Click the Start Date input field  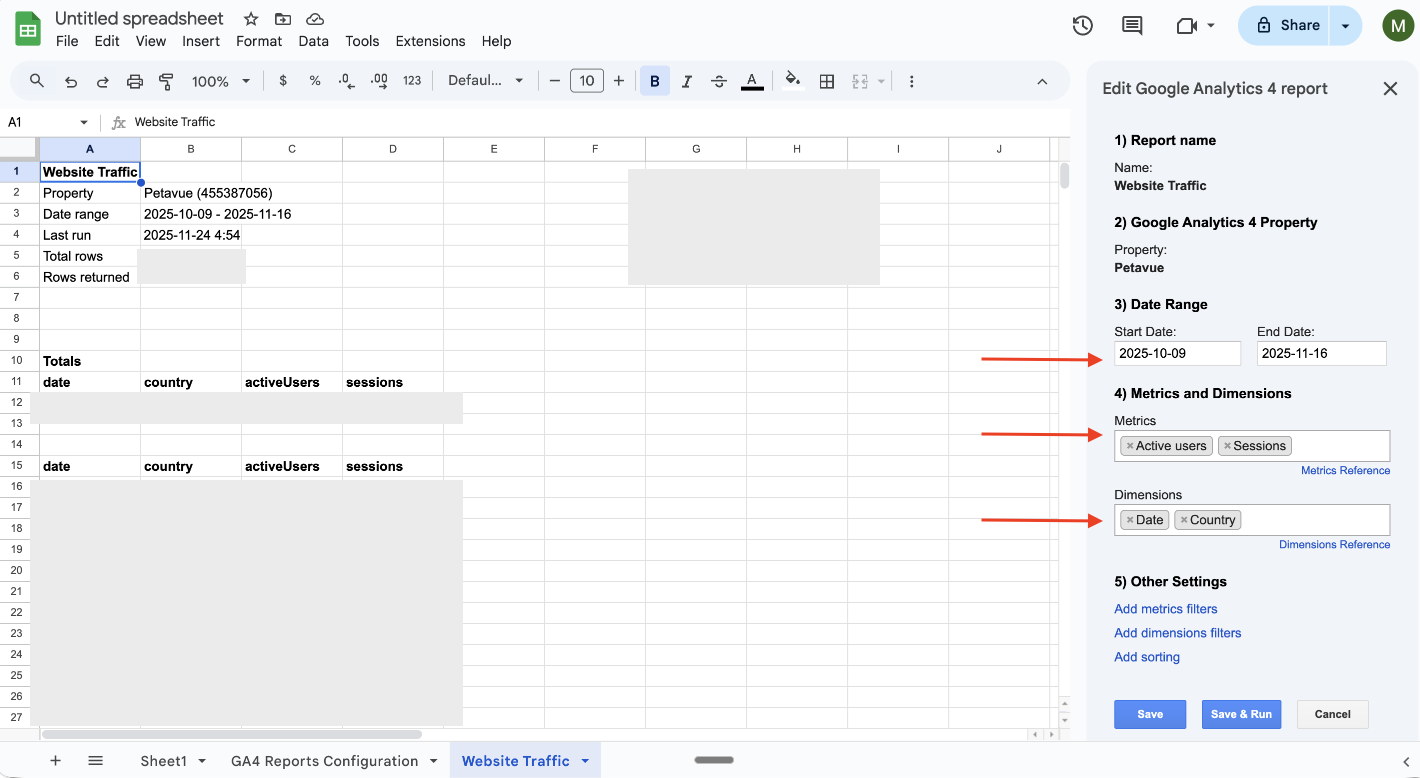(1177, 353)
